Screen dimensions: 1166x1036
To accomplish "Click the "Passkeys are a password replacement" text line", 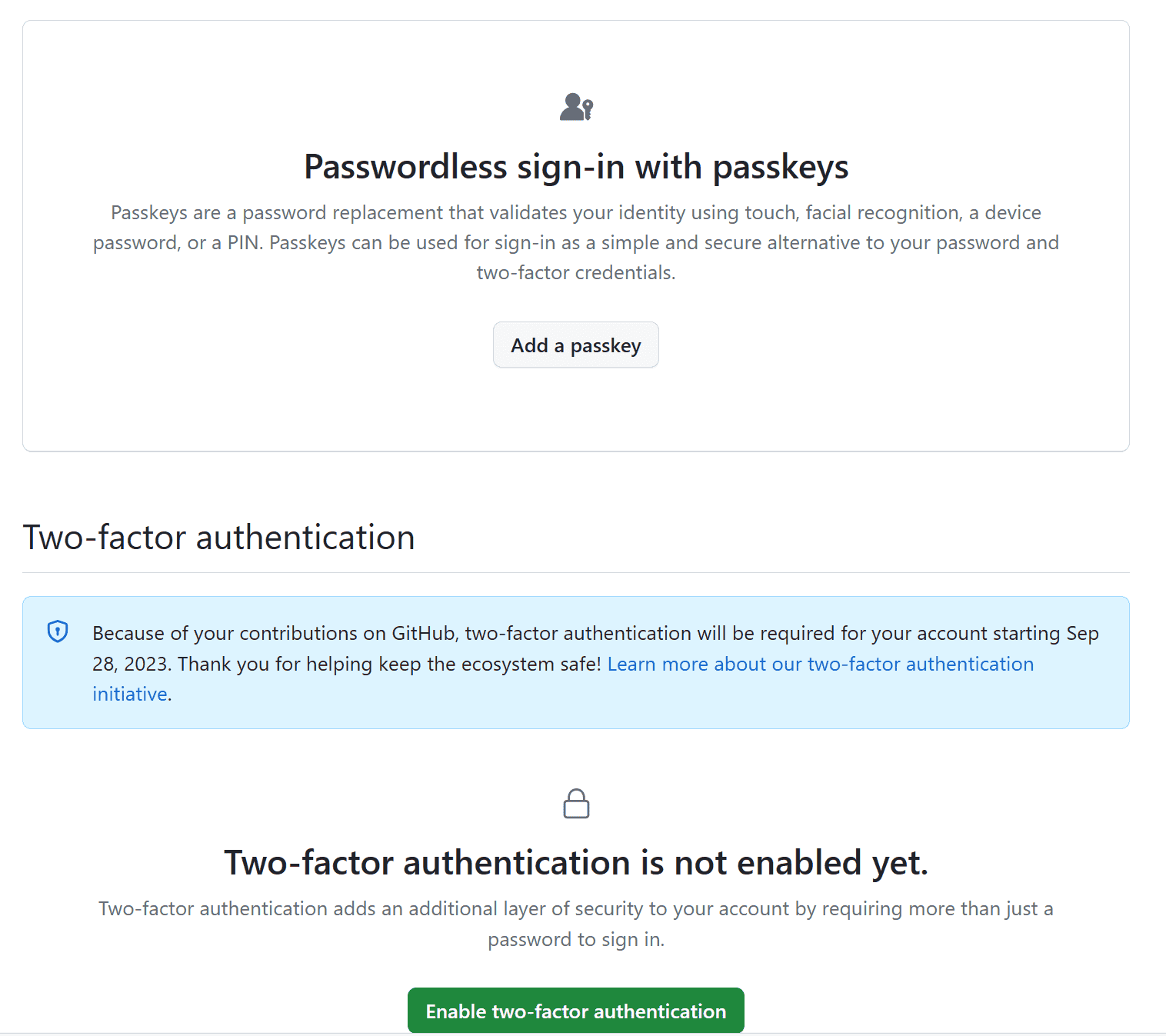I will (575, 212).
